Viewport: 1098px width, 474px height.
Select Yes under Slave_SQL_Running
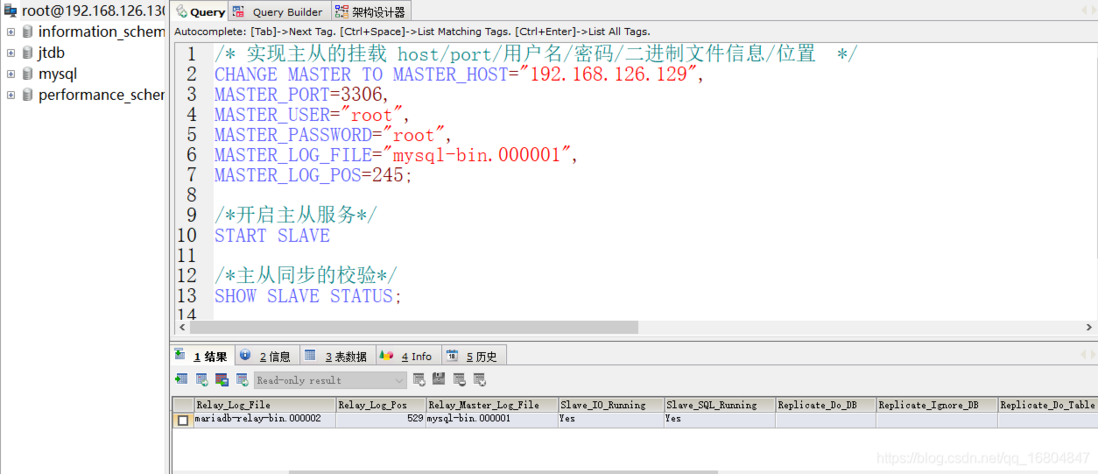tap(720, 419)
